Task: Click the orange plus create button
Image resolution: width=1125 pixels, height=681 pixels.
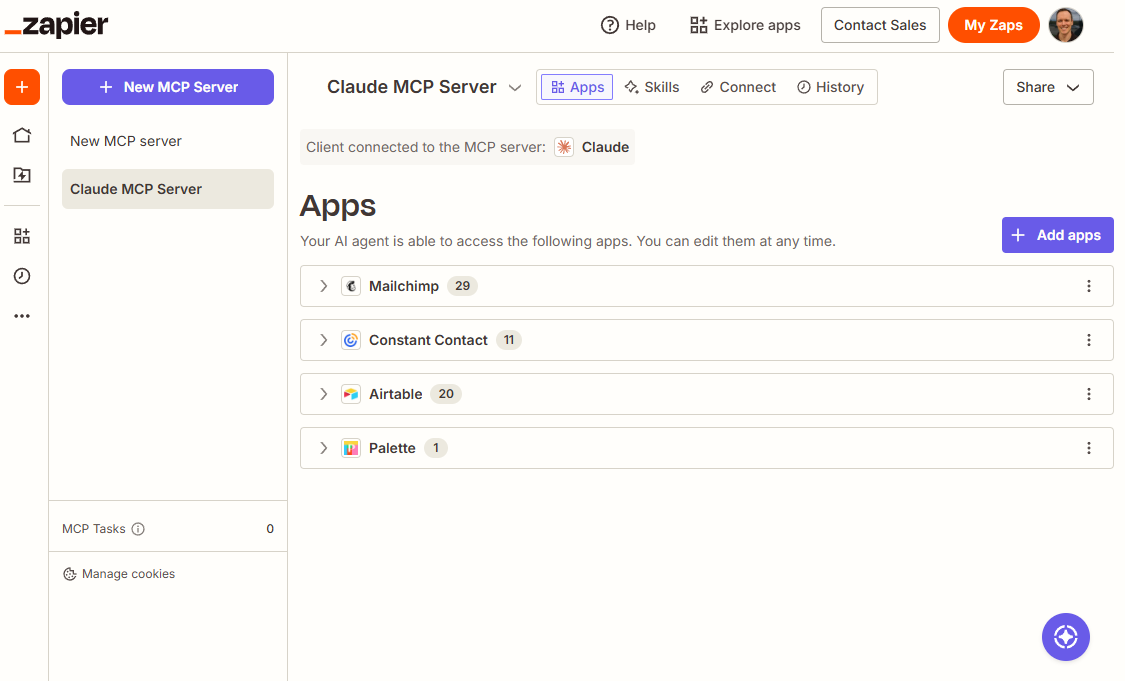Action: pos(22,87)
